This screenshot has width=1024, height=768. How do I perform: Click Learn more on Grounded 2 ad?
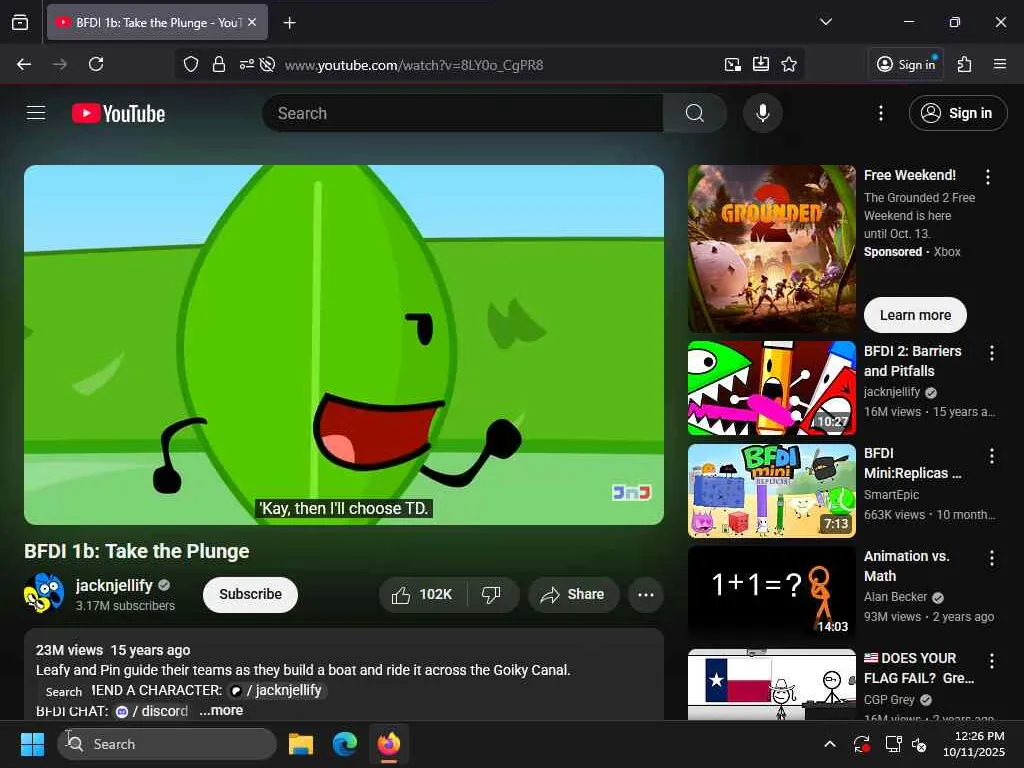coord(915,315)
